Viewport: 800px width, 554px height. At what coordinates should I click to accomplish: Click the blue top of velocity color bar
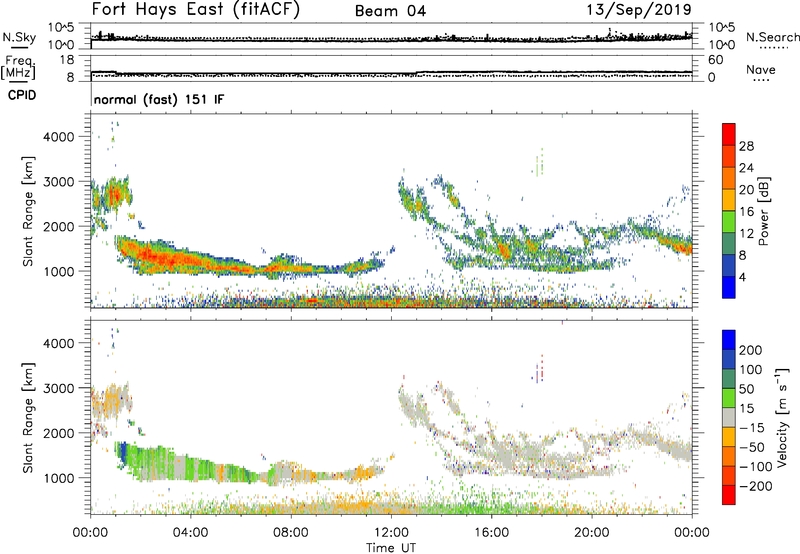pos(729,340)
